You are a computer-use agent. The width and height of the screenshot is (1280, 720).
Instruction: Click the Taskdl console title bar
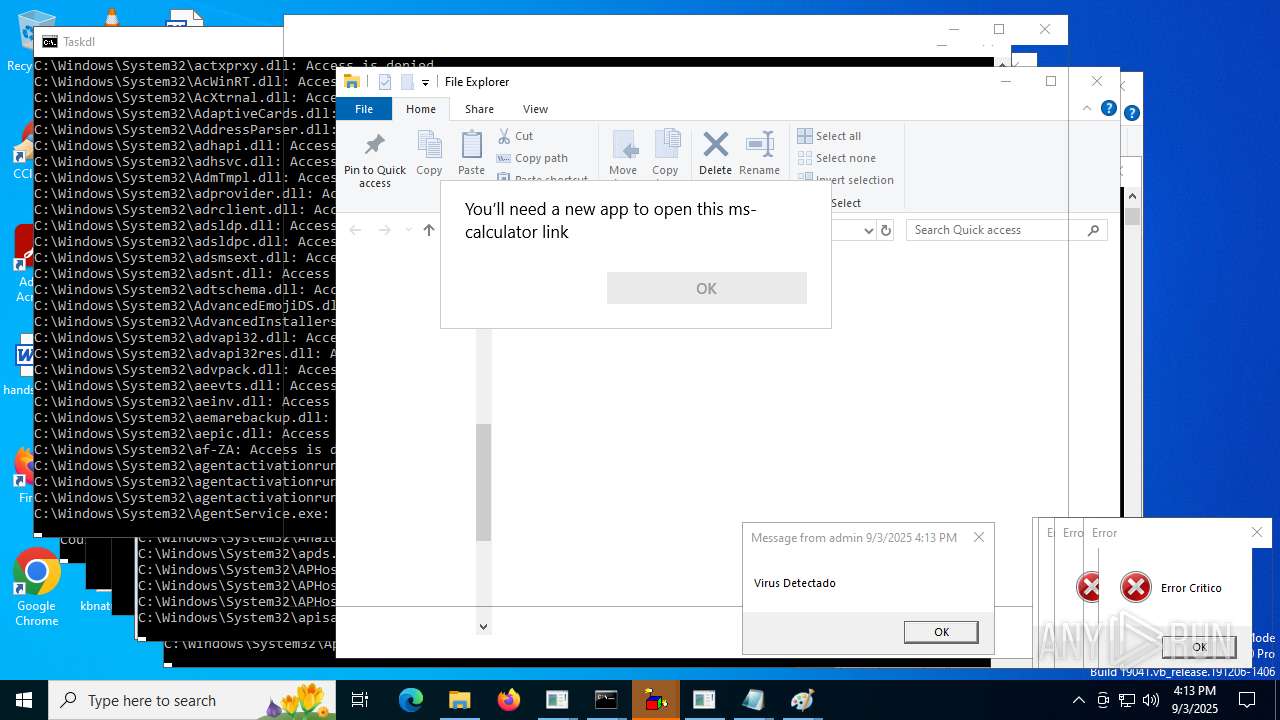pos(158,42)
